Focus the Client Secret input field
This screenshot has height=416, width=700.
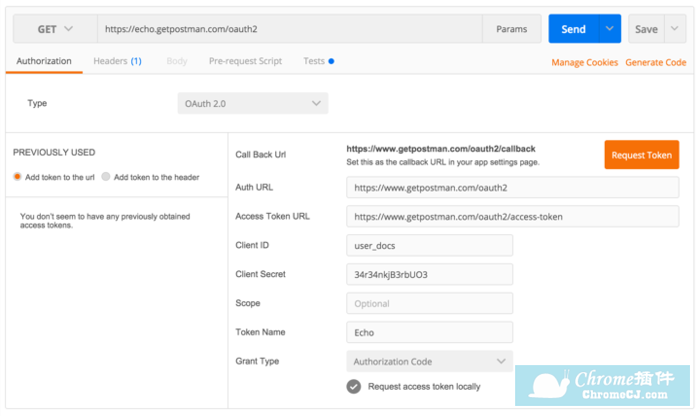click(x=429, y=275)
